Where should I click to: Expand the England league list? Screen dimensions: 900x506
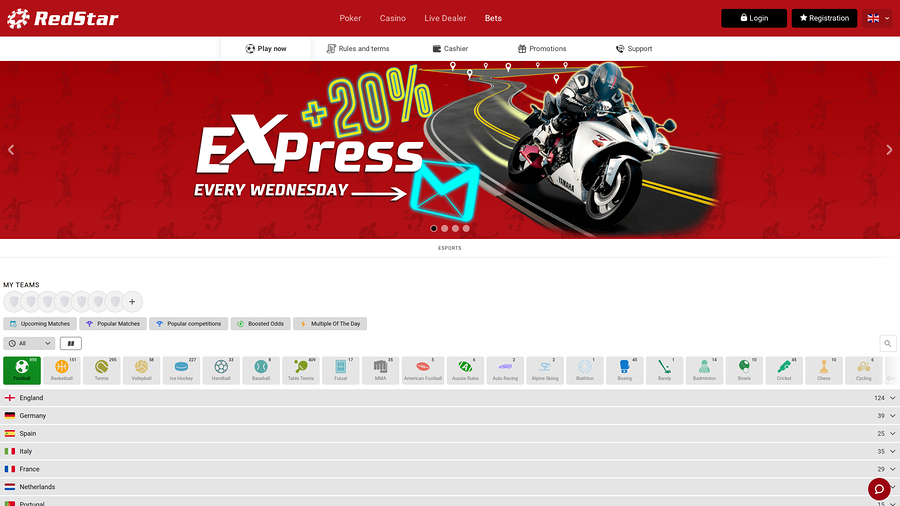tap(450, 398)
